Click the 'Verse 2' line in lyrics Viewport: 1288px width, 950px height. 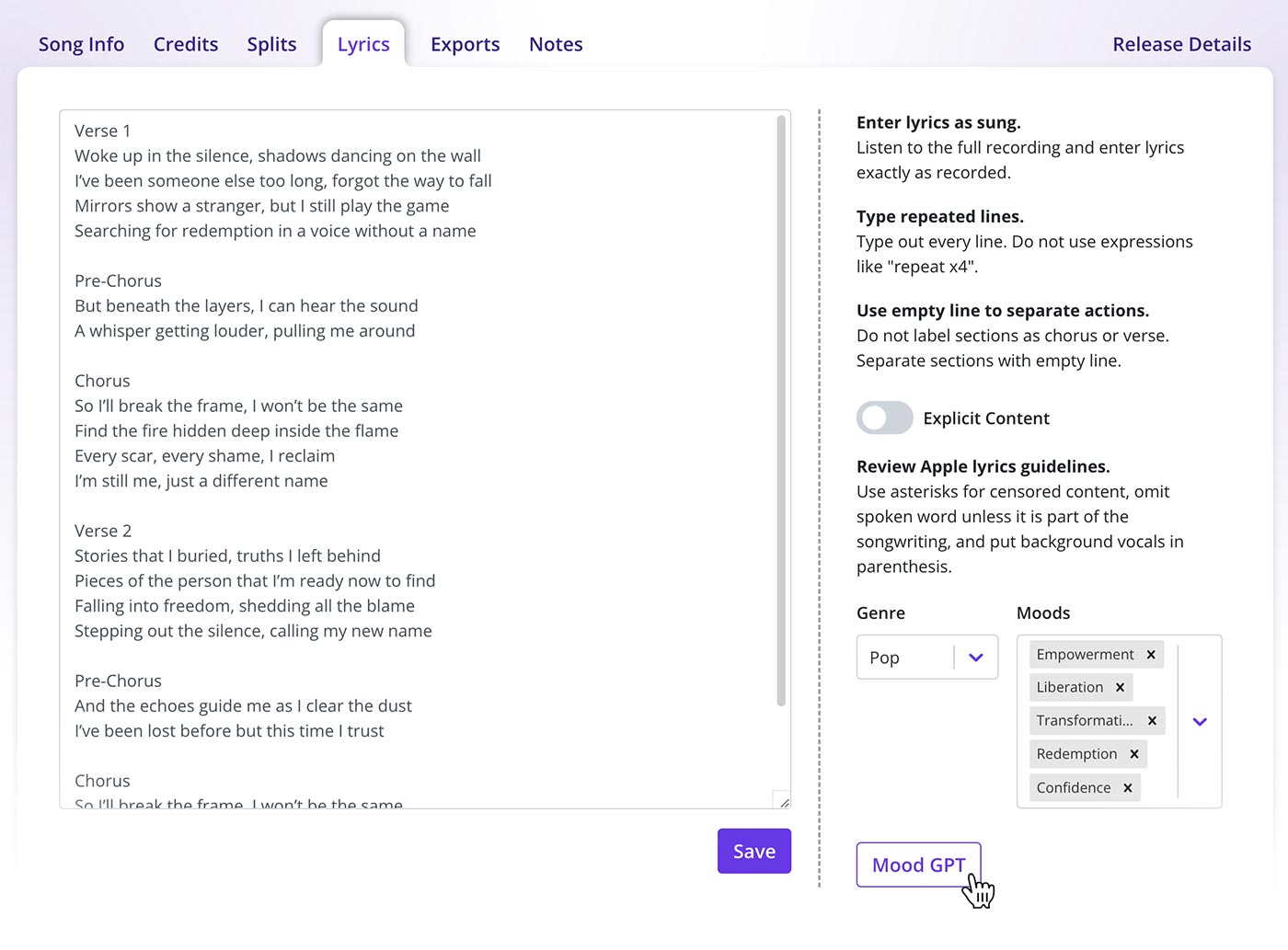click(103, 532)
